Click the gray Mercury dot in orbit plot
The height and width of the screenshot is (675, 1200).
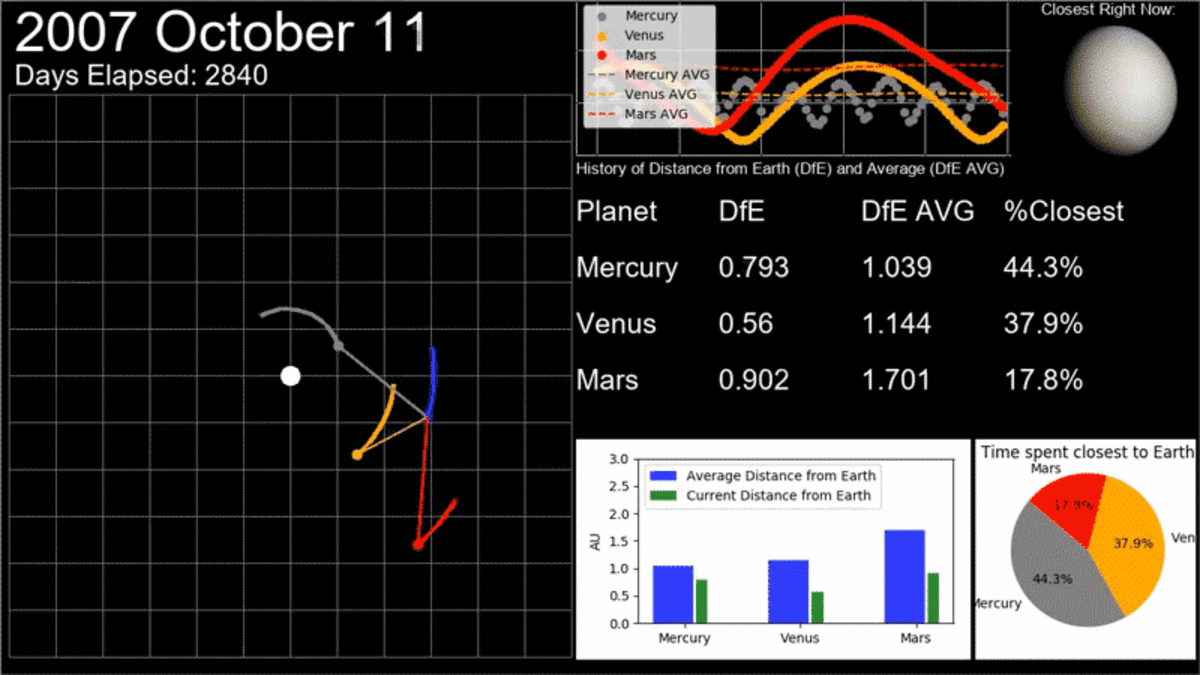[338, 345]
